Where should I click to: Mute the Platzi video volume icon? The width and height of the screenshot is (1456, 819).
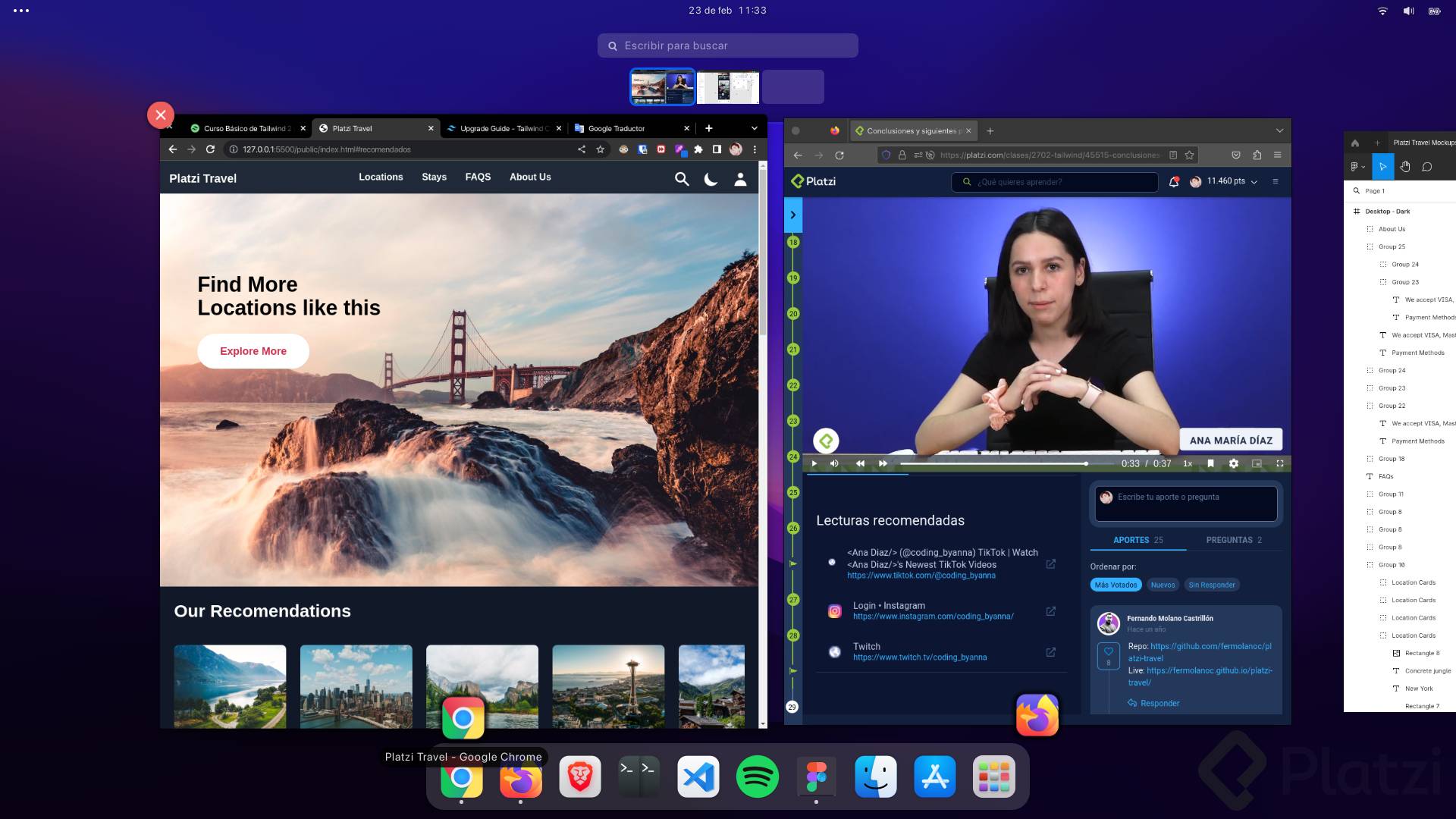[x=834, y=463]
